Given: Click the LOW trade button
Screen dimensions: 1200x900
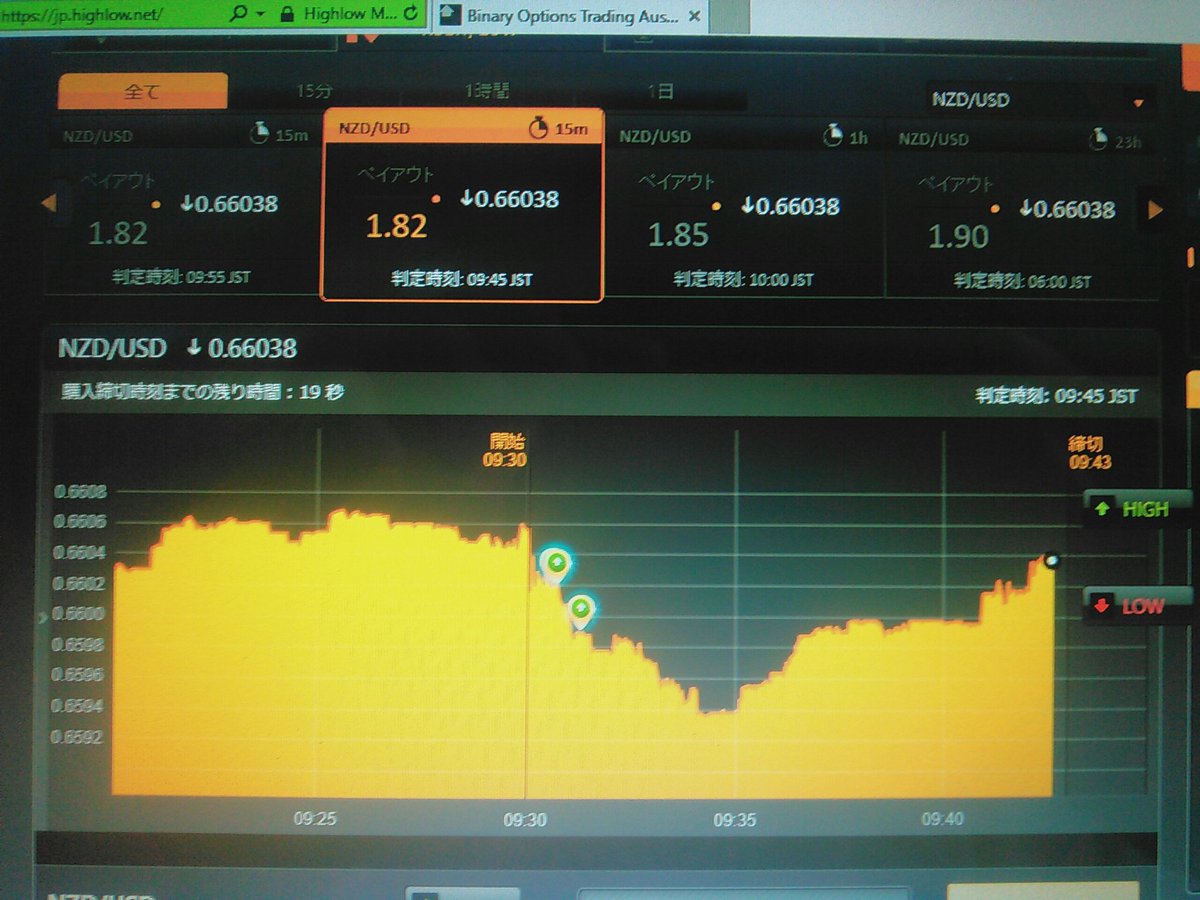Looking at the screenshot, I should coord(1137,606).
